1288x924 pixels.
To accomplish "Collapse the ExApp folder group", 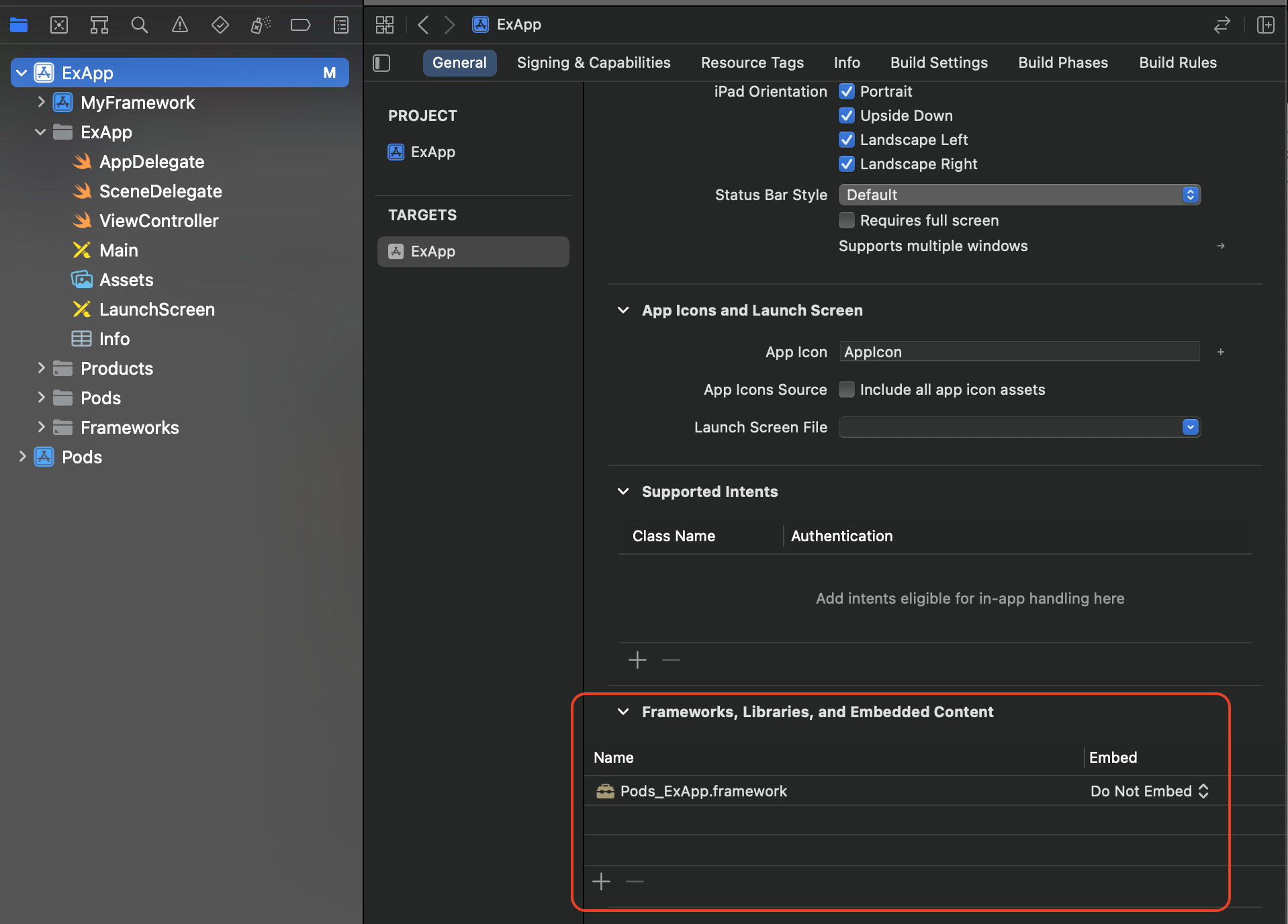I will [x=40, y=132].
